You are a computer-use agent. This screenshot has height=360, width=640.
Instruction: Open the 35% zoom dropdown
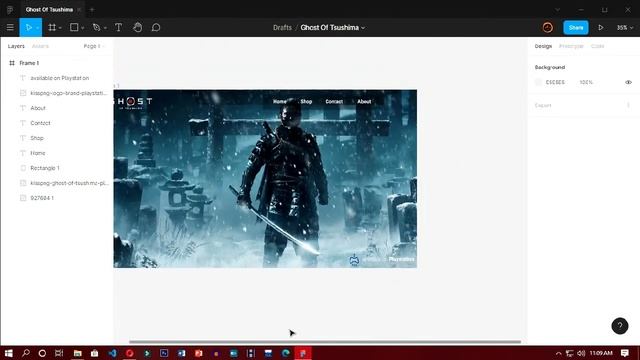tap(624, 27)
